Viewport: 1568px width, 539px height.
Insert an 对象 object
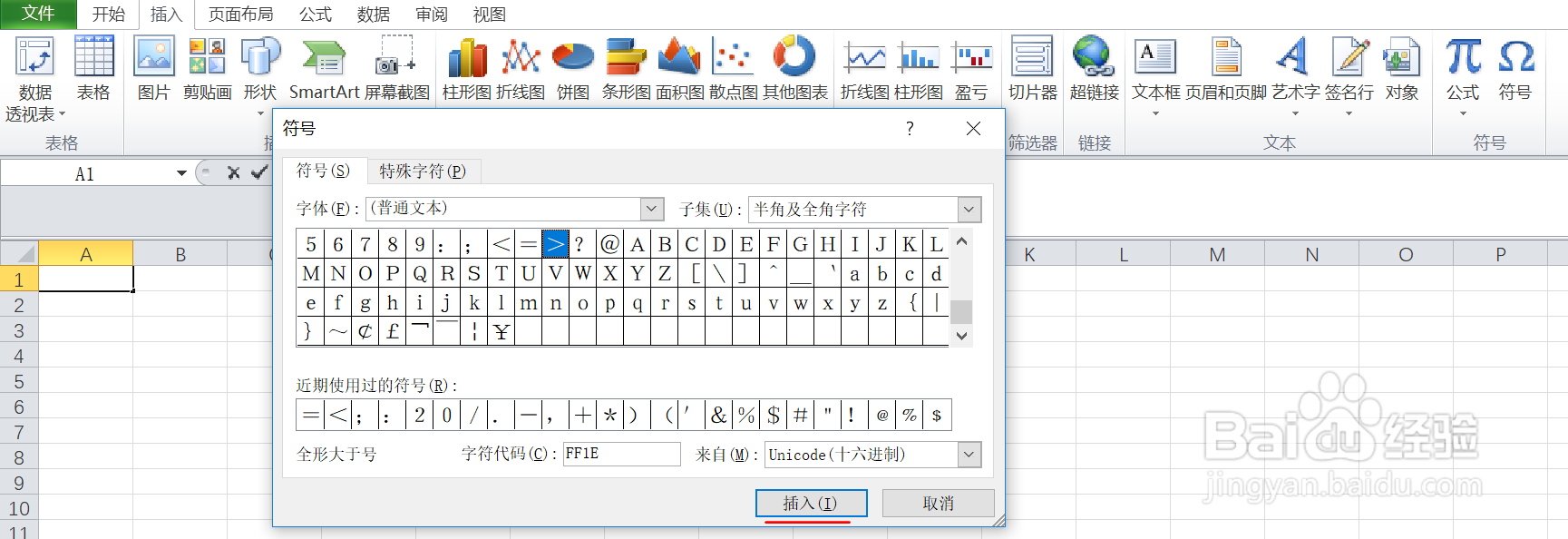[x=1402, y=69]
